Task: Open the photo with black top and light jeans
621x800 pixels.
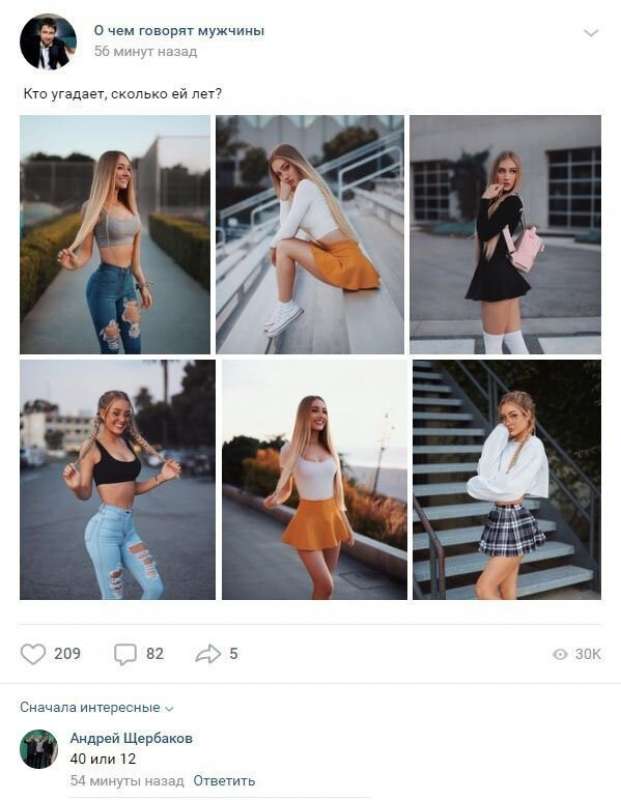Action: (117, 480)
